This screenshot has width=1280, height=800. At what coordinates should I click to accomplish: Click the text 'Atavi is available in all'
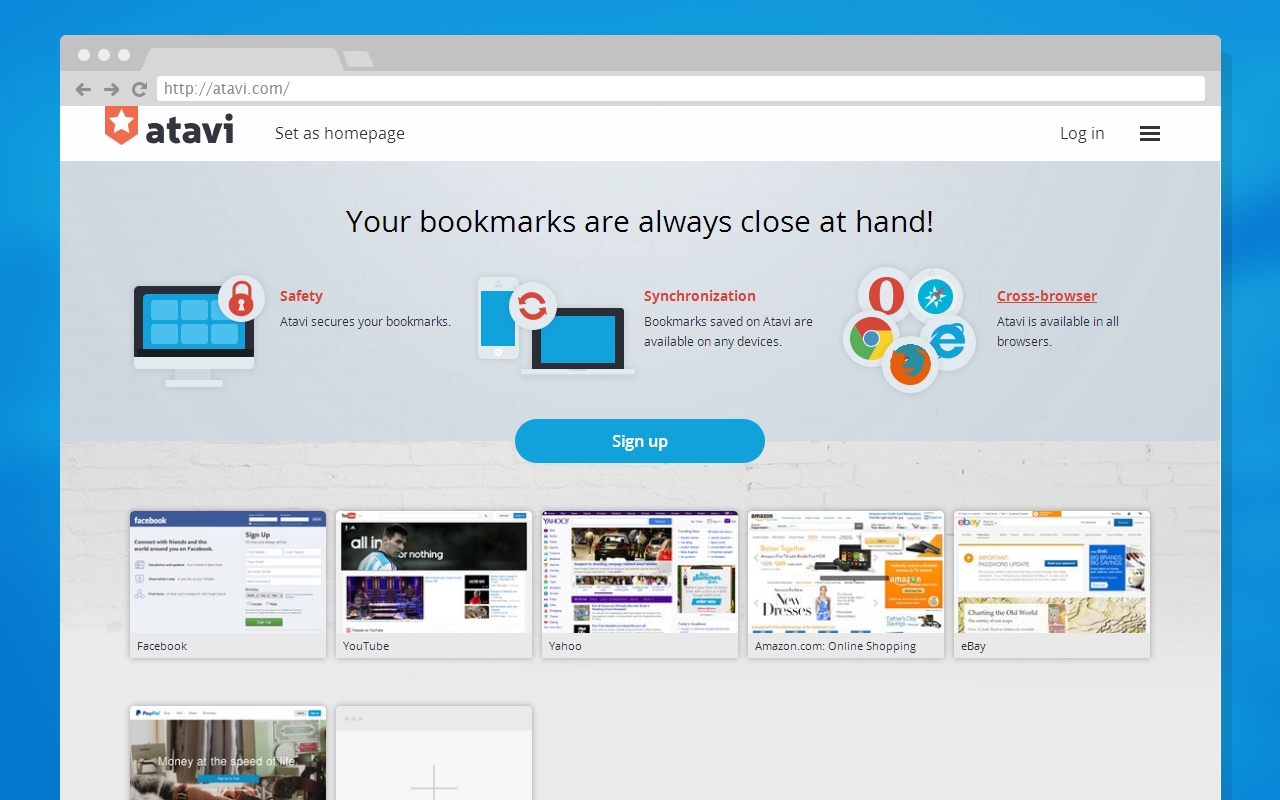coord(1058,322)
